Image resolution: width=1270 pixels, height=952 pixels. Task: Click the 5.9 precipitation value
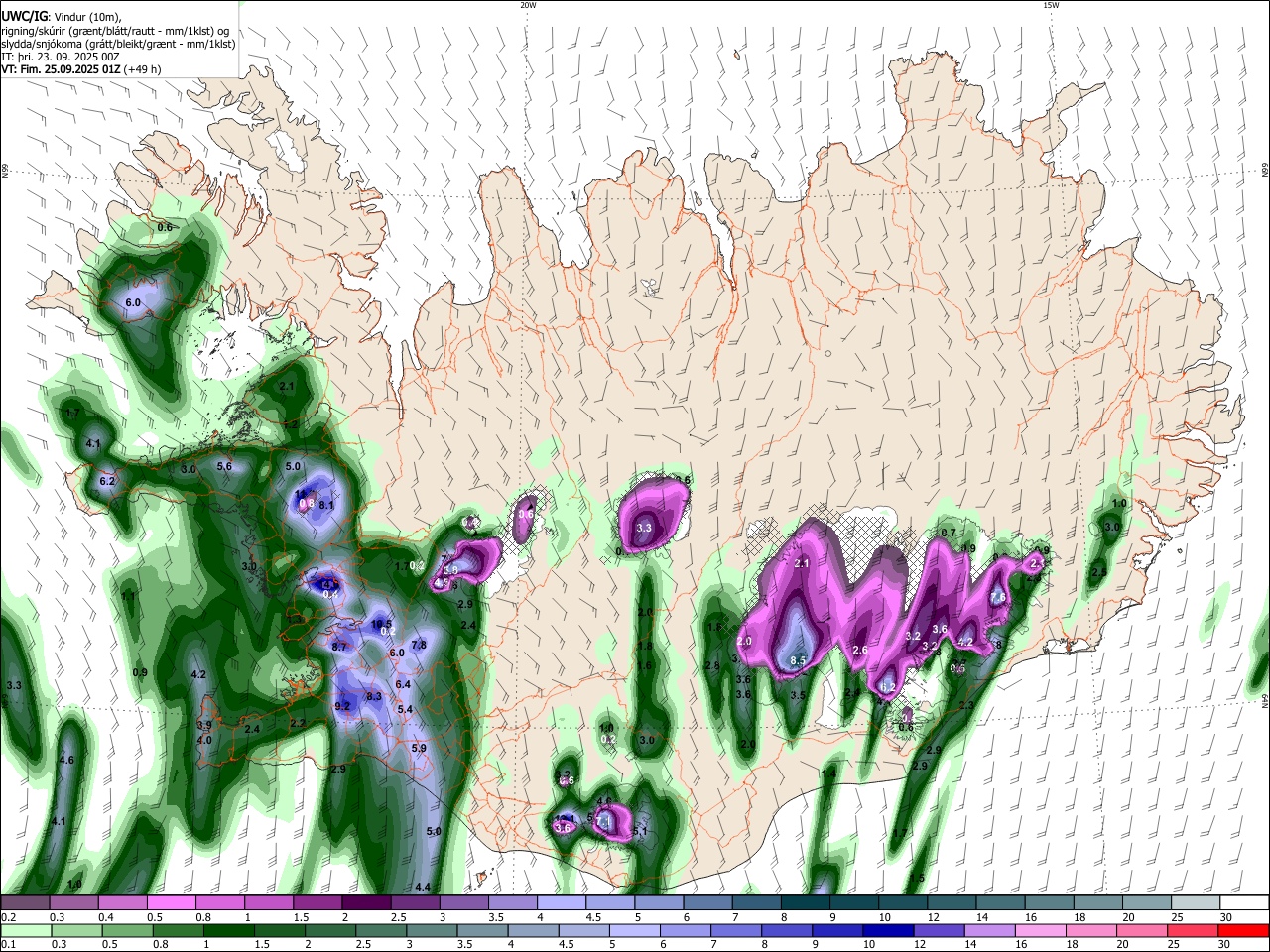419,749
